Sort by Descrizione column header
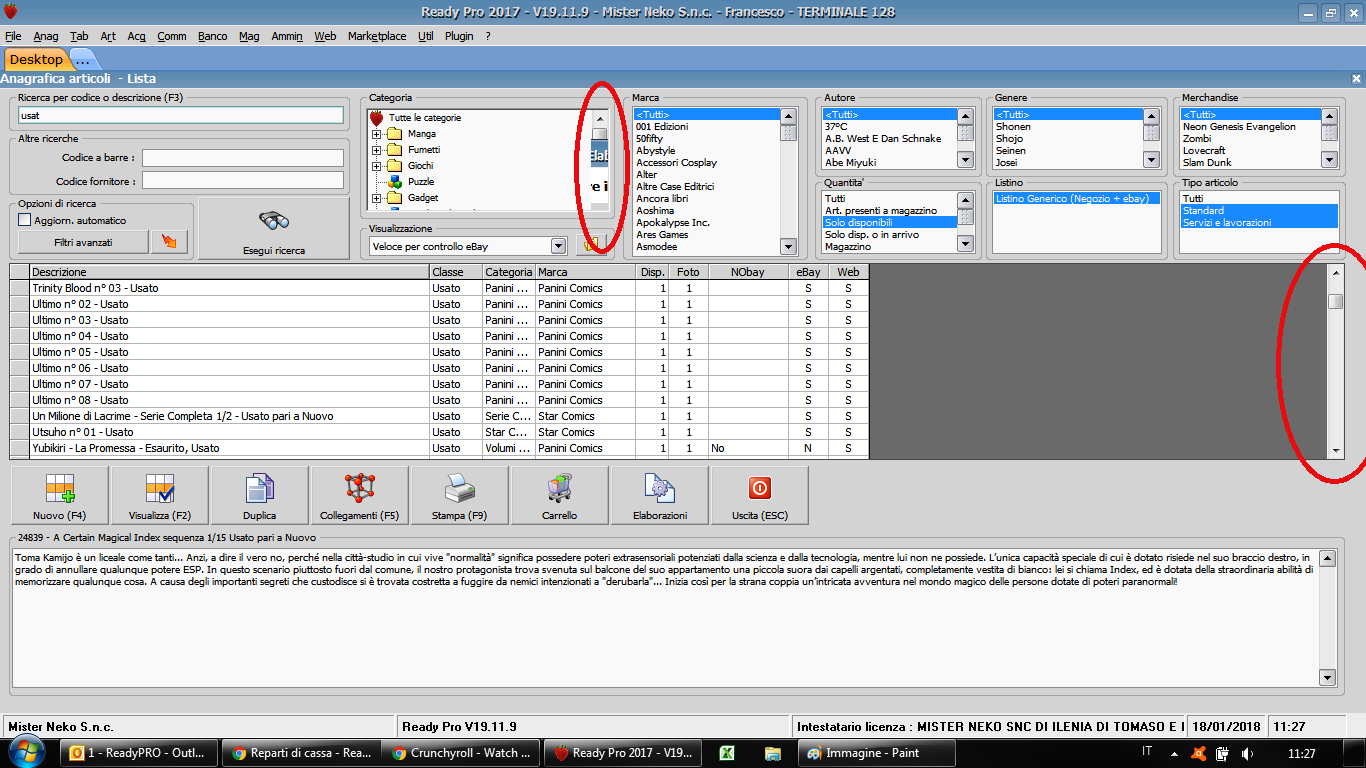Screen dimensions: 1366x768 click(x=229, y=272)
